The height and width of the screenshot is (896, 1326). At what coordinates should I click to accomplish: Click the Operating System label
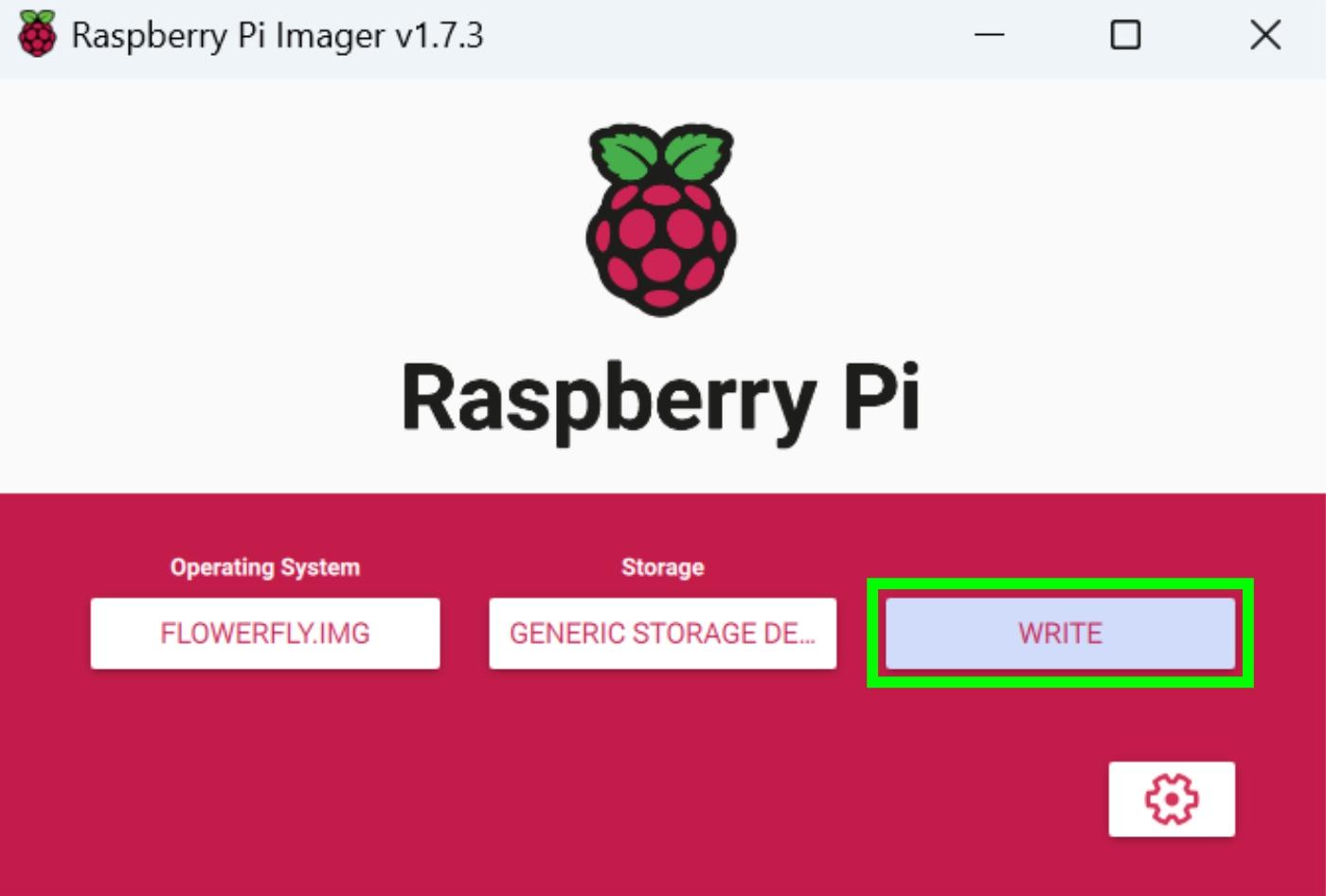[x=265, y=566]
